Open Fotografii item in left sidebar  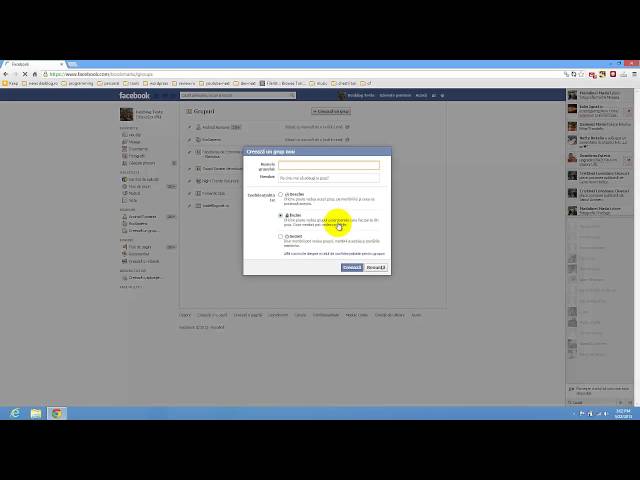point(133,156)
